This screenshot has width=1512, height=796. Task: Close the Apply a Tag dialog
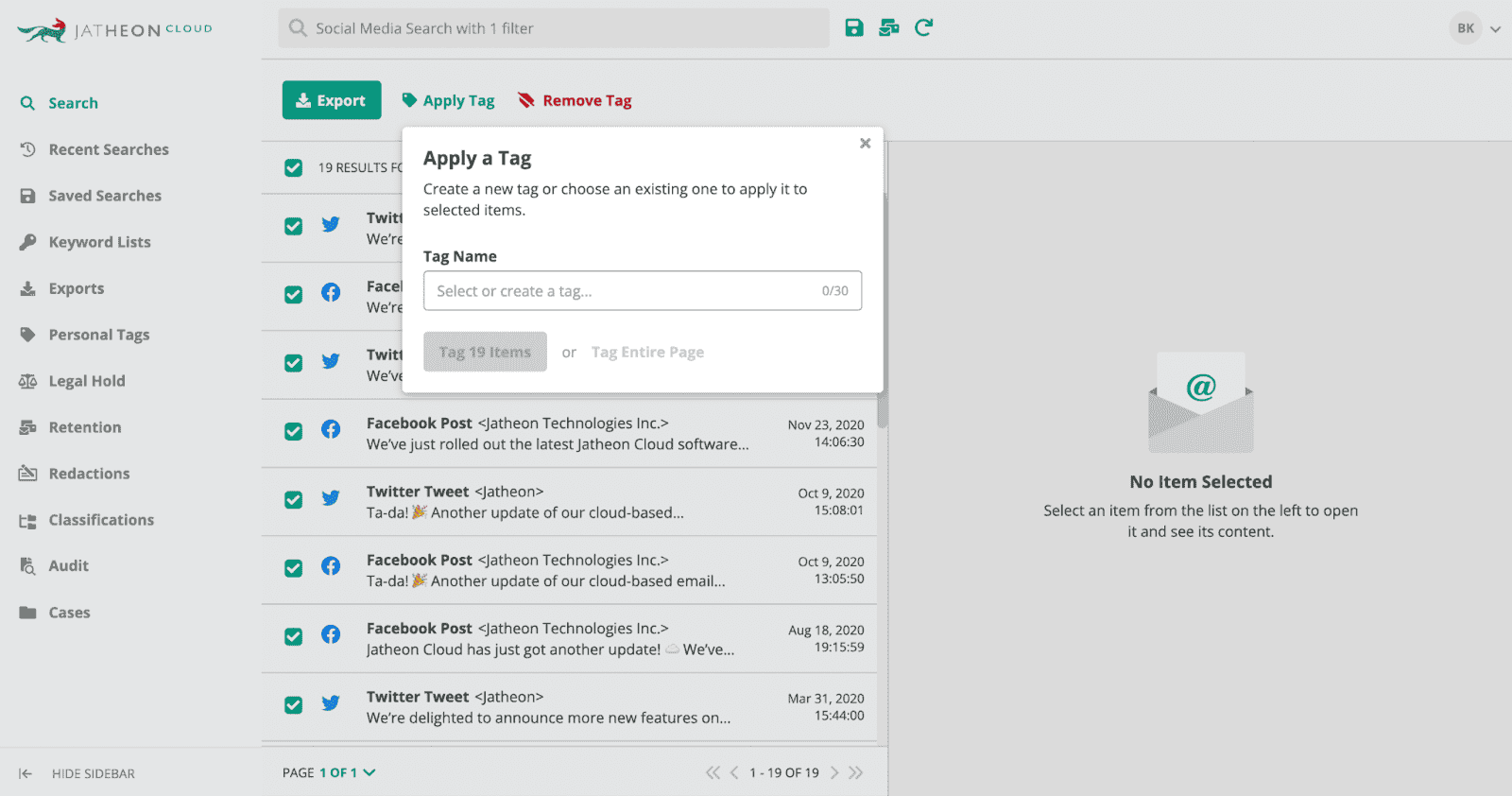[x=865, y=144]
